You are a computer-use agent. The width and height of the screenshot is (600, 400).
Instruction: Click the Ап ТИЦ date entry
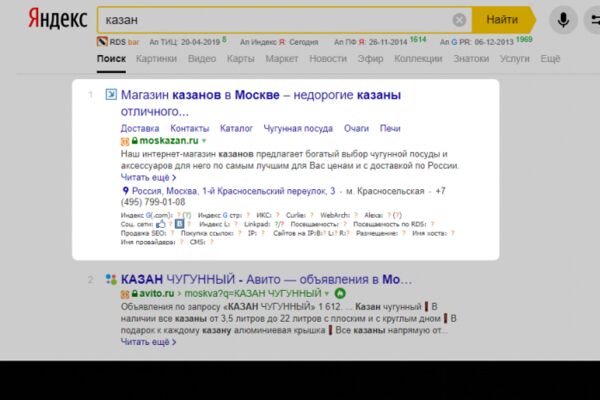(188, 41)
